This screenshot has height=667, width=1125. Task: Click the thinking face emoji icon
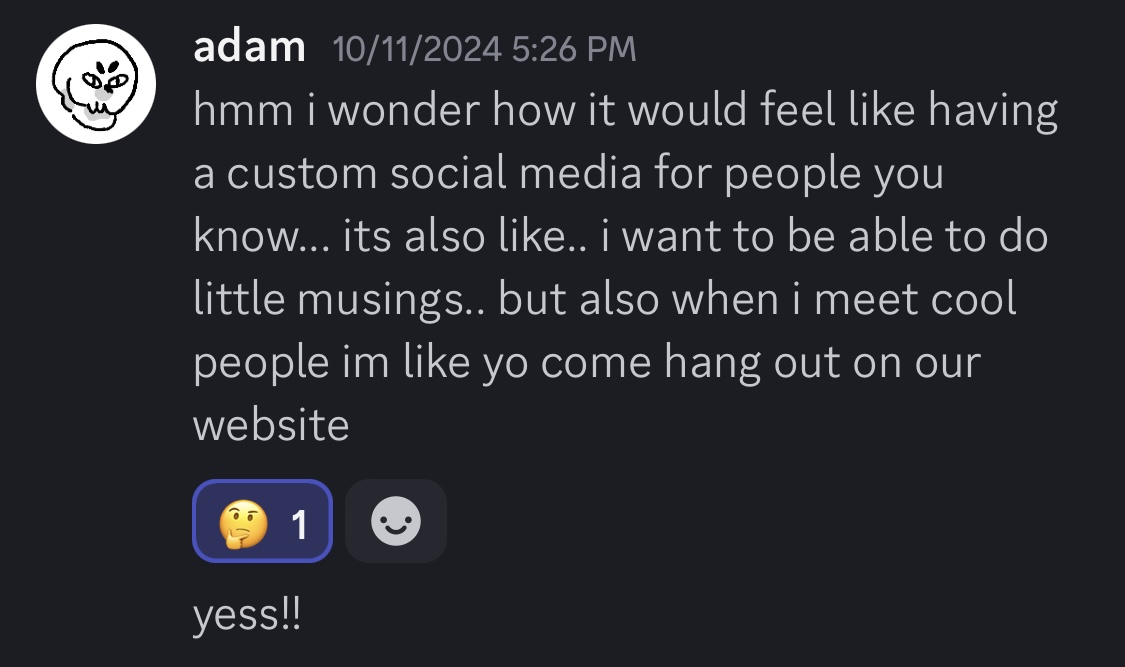coord(242,522)
